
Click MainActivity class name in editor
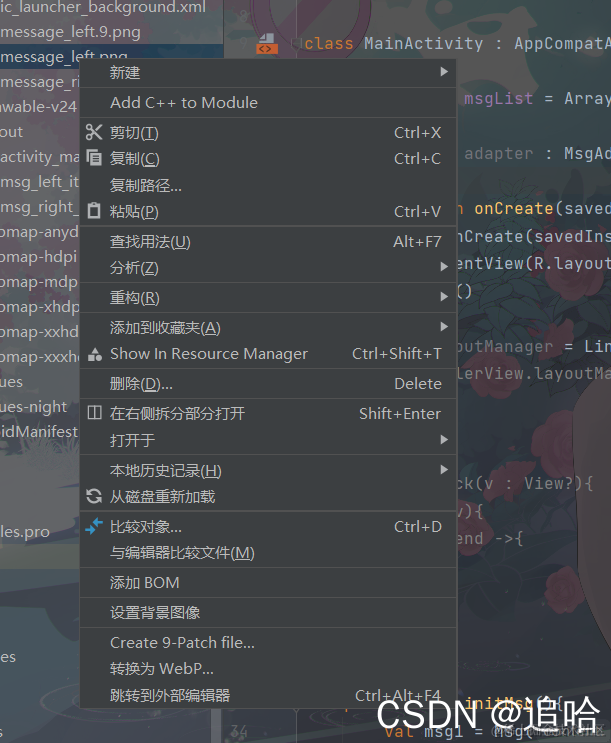(424, 44)
